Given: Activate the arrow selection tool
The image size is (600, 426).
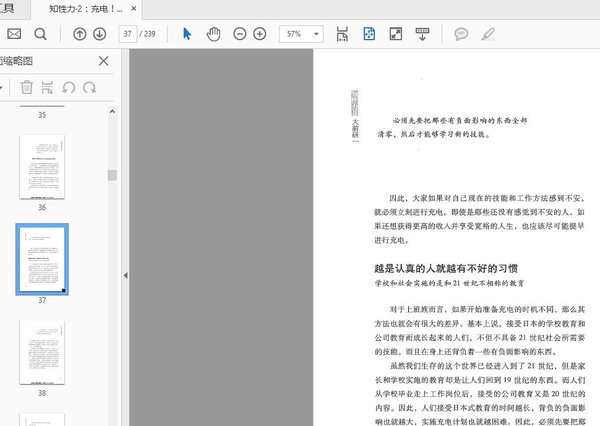Looking at the screenshot, I should 187,34.
